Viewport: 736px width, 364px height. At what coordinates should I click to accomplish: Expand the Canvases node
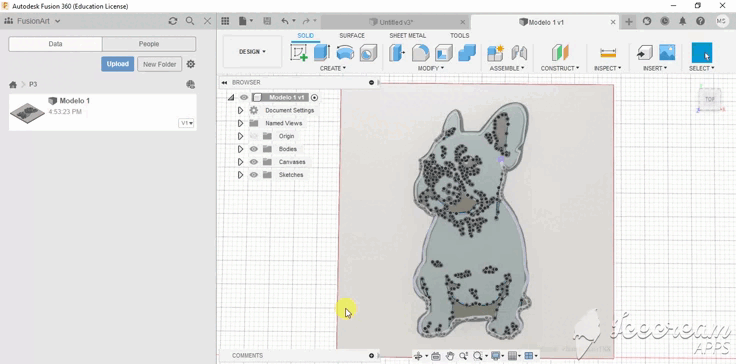pos(240,162)
